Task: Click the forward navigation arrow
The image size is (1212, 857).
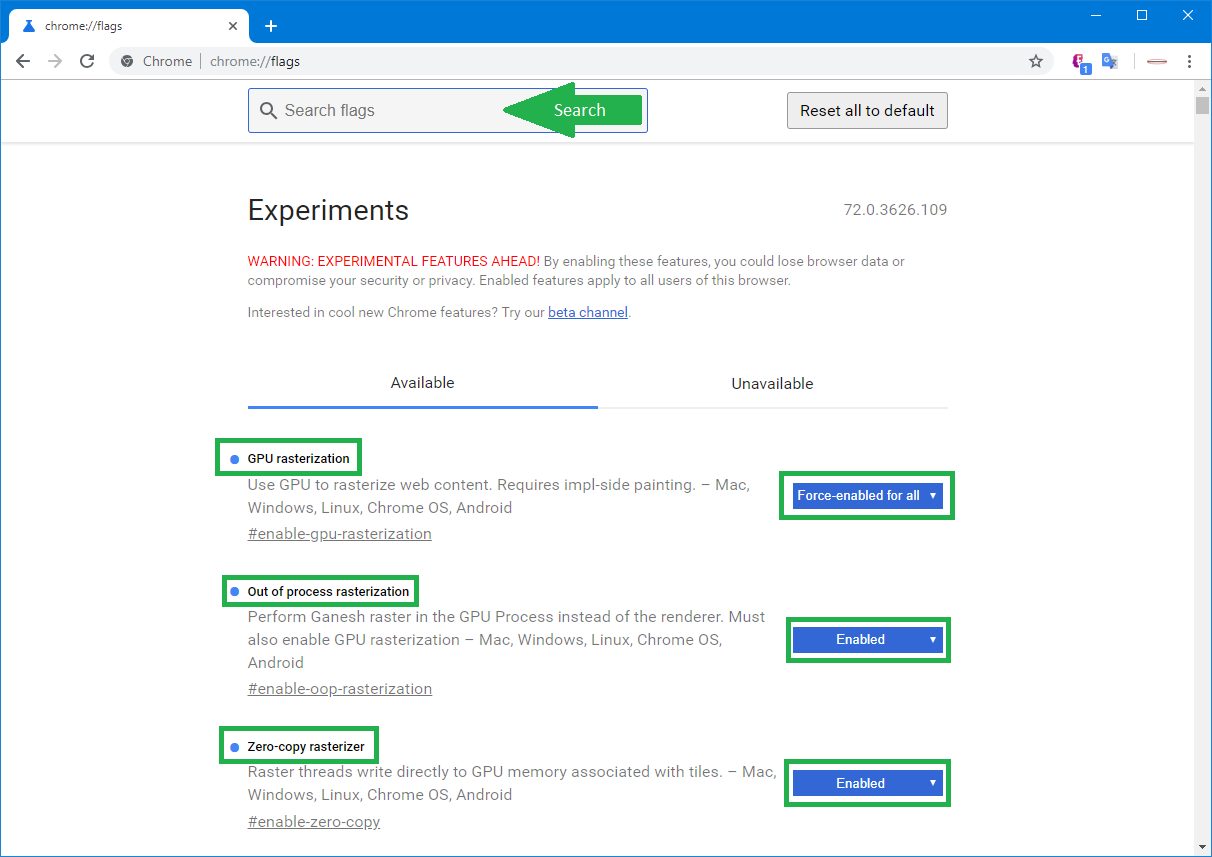Action: tap(55, 61)
